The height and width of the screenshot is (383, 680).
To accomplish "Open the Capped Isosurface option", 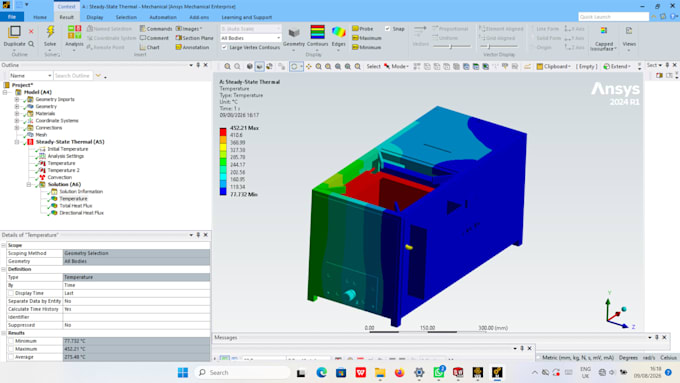I will pyautogui.click(x=604, y=38).
